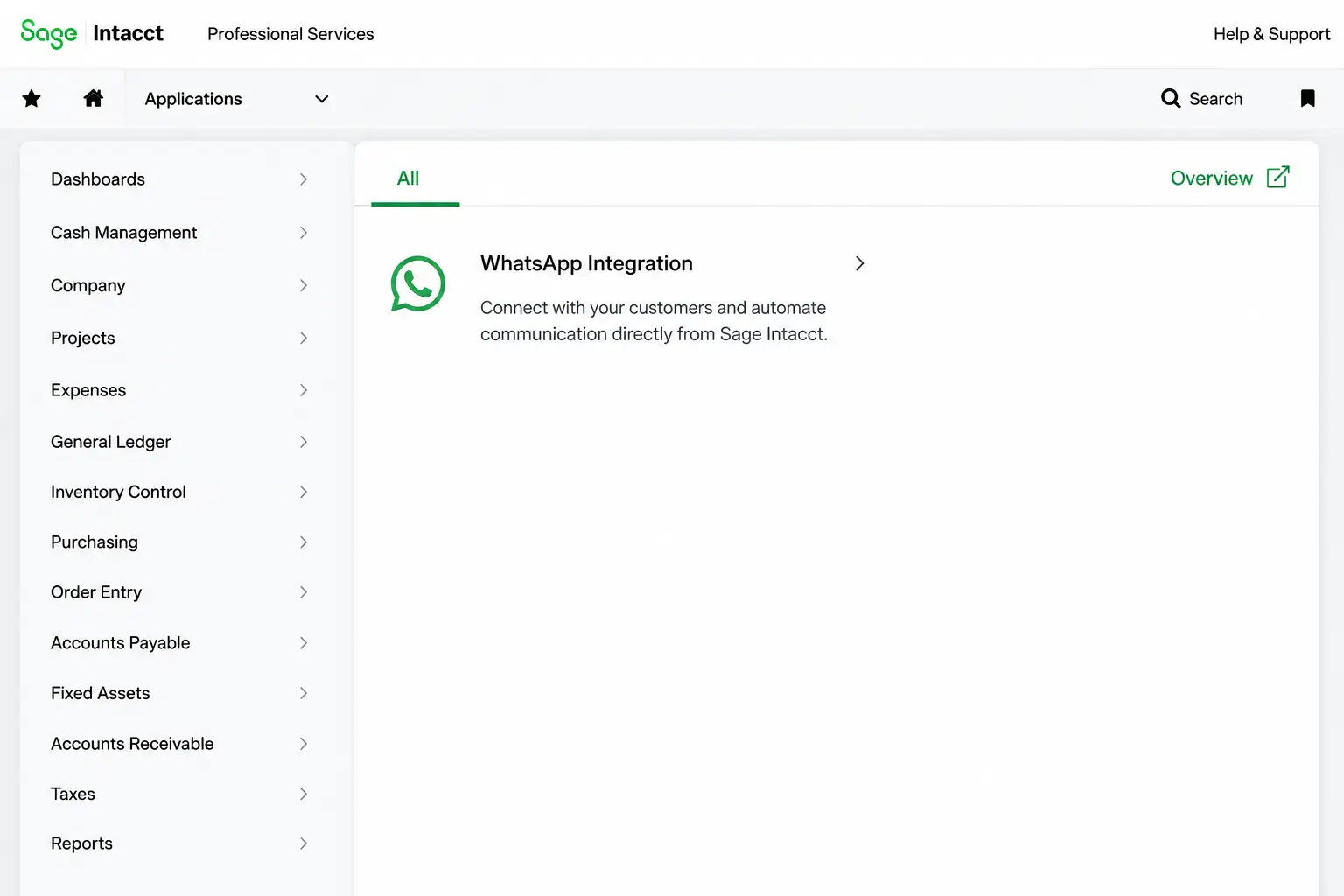The width and height of the screenshot is (1344, 896).
Task: Expand Accounts Receivable chevron
Action: pyautogui.click(x=304, y=744)
